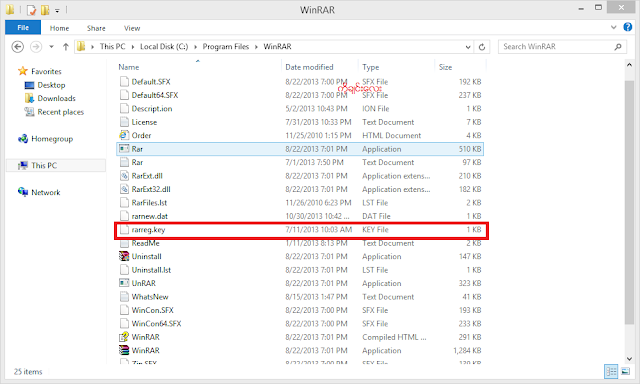Click the Properties quick access icon
The width and height of the screenshot is (640, 384).
(x=31, y=10)
